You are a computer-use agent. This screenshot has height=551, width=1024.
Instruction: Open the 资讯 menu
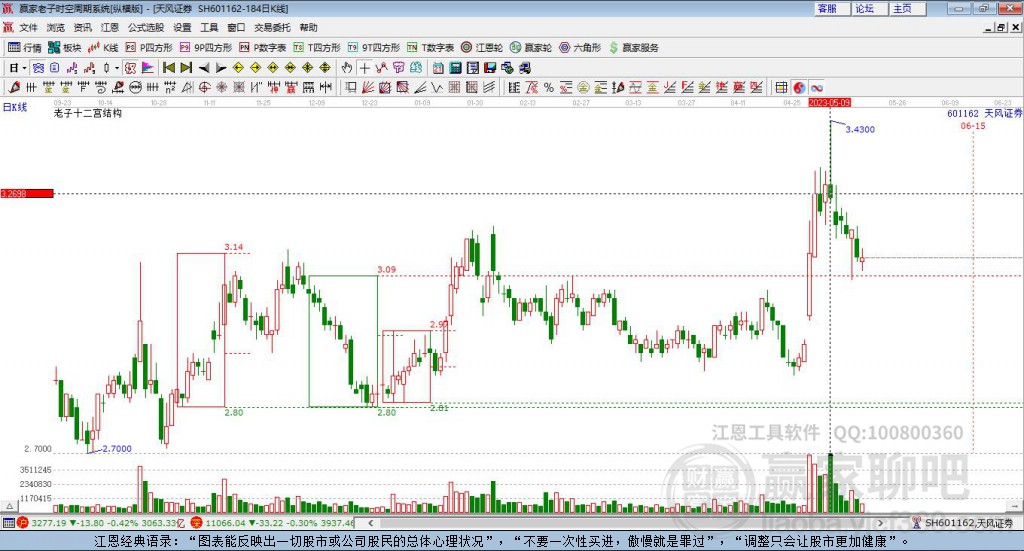(x=82, y=27)
